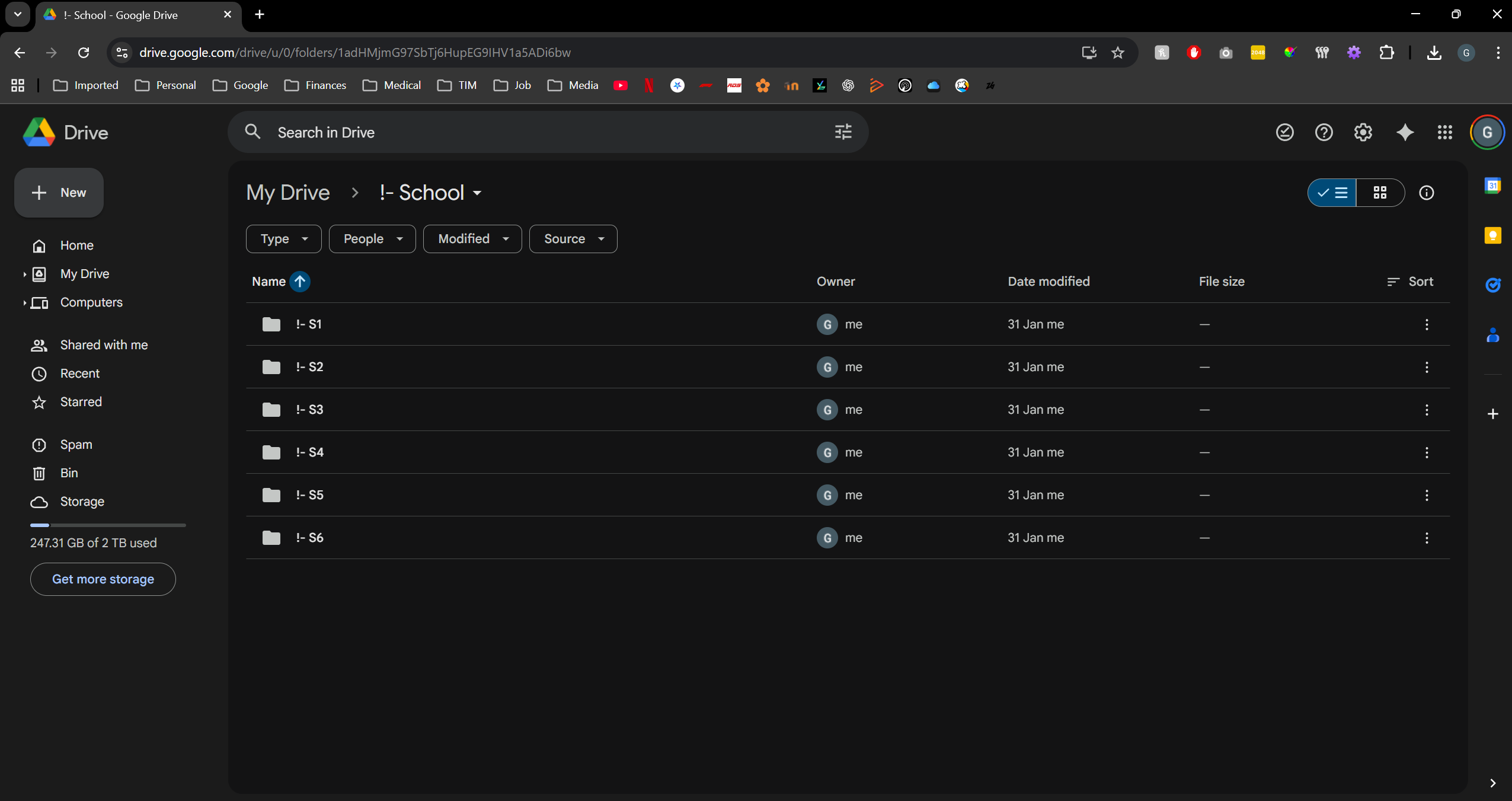Reverse the Name sort direction arrow
The image size is (1512, 801).
pos(300,282)
